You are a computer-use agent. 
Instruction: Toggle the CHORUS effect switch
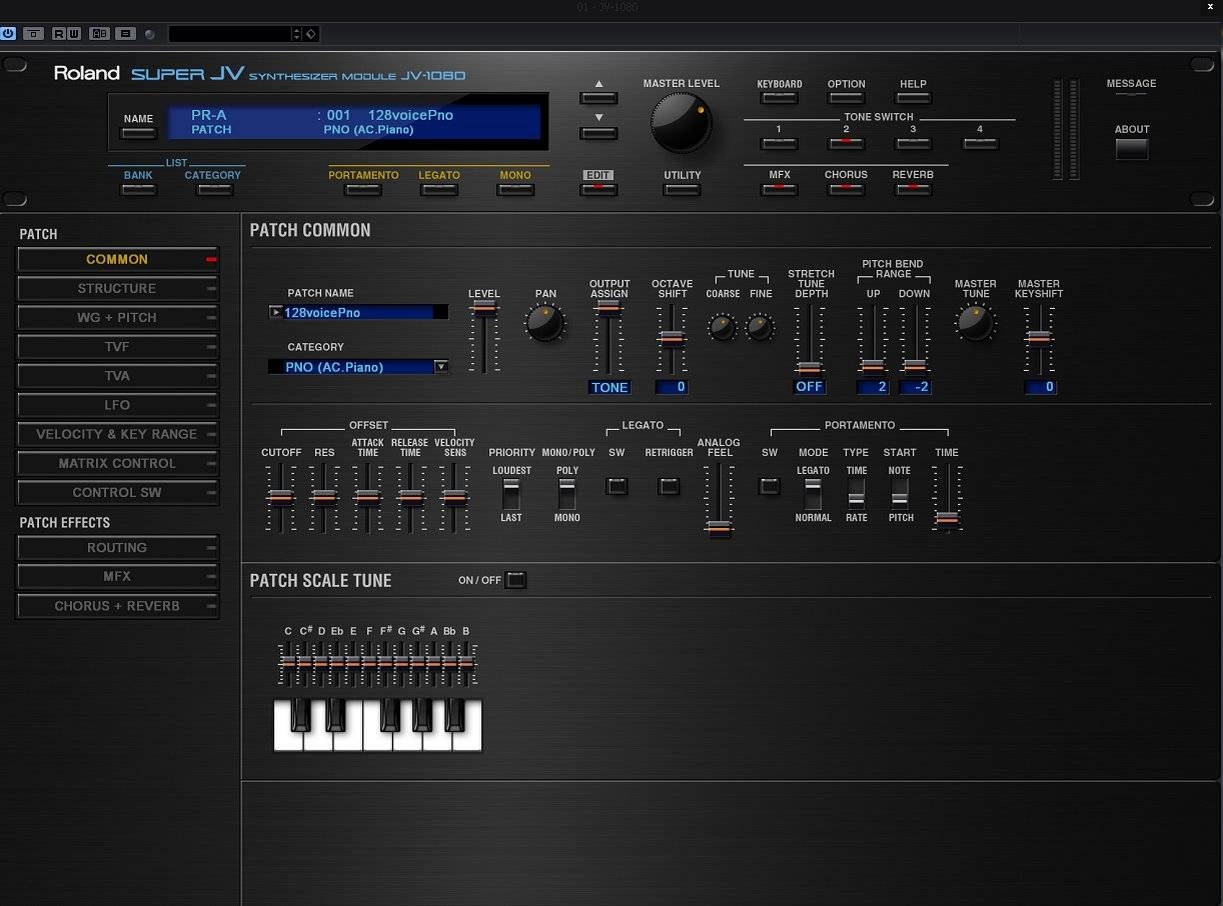(846, 188)
